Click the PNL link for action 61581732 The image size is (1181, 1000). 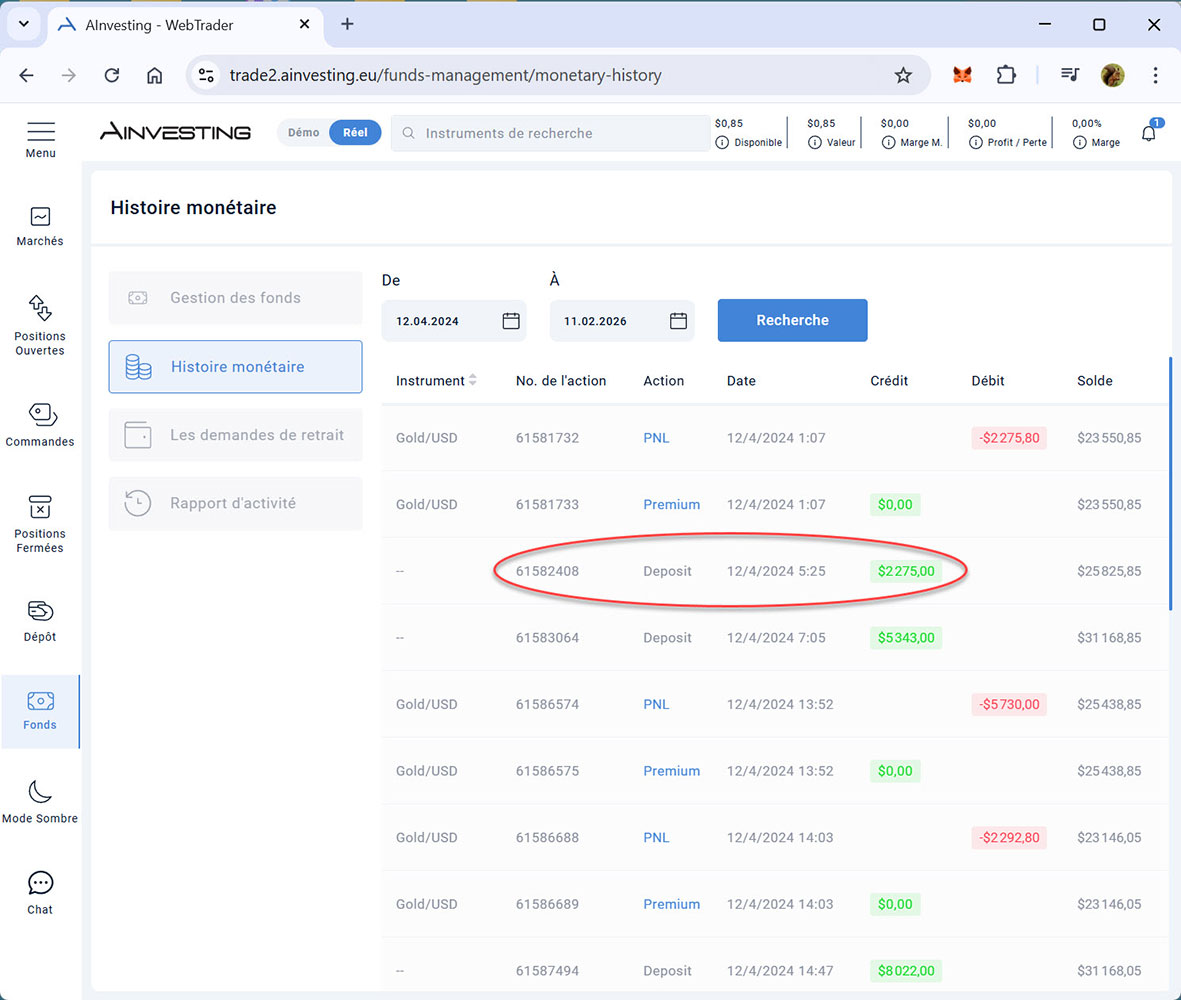656,438
